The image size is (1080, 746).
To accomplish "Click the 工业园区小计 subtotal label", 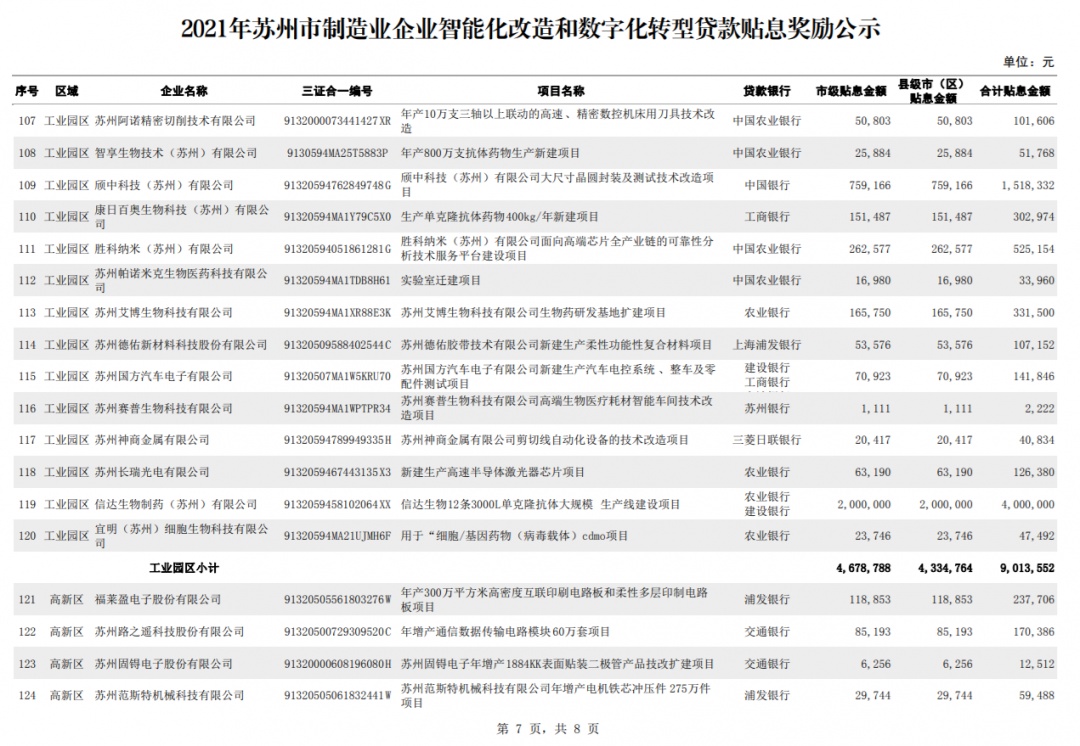I will 184,568.
